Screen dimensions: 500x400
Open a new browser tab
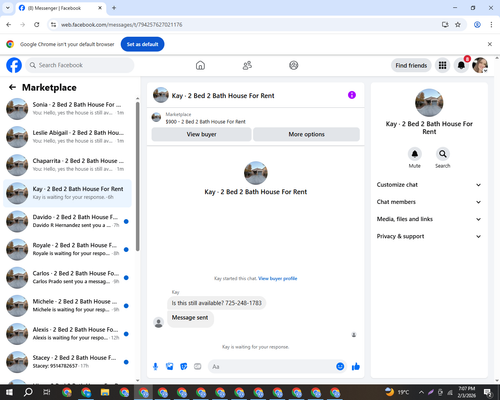click(114, 8)
